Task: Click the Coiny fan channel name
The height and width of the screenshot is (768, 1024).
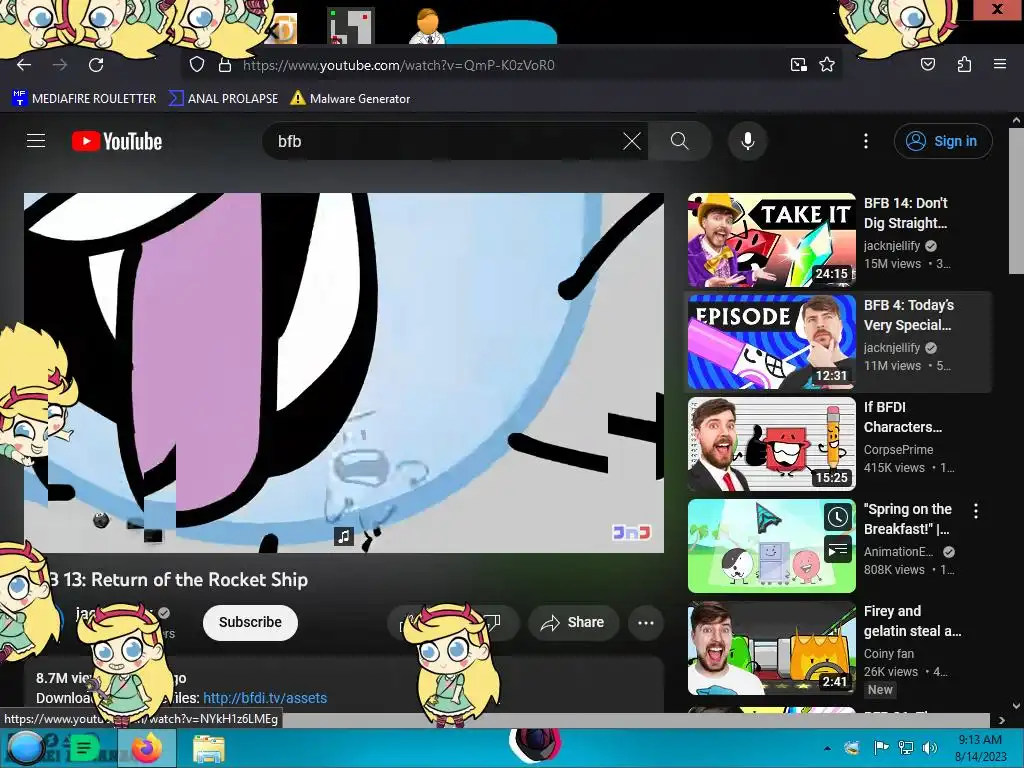Action: click(x=889, y=653)
